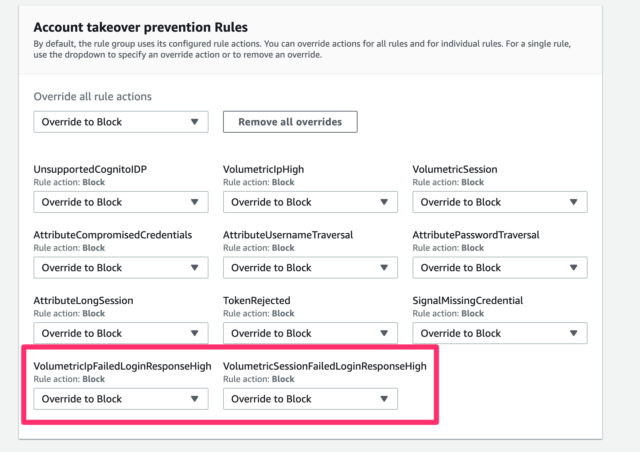Click the VolumetricSession dropdown arrow icon

click(573, 202)
